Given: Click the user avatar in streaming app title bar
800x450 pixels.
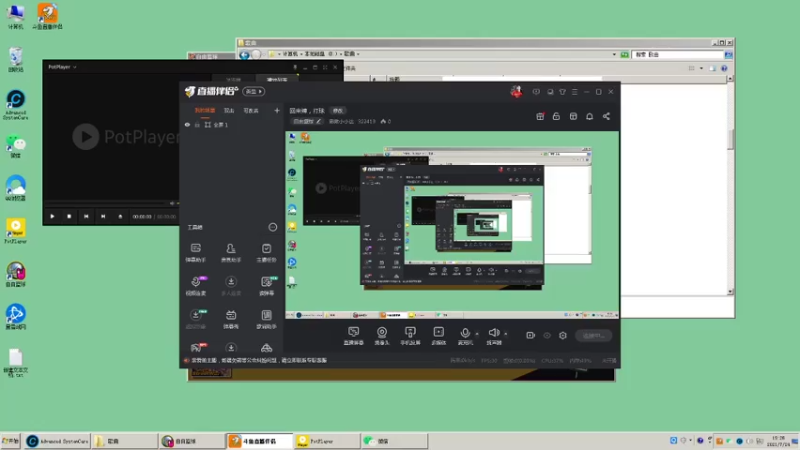Looking at the screenshot, I should 516,92.
